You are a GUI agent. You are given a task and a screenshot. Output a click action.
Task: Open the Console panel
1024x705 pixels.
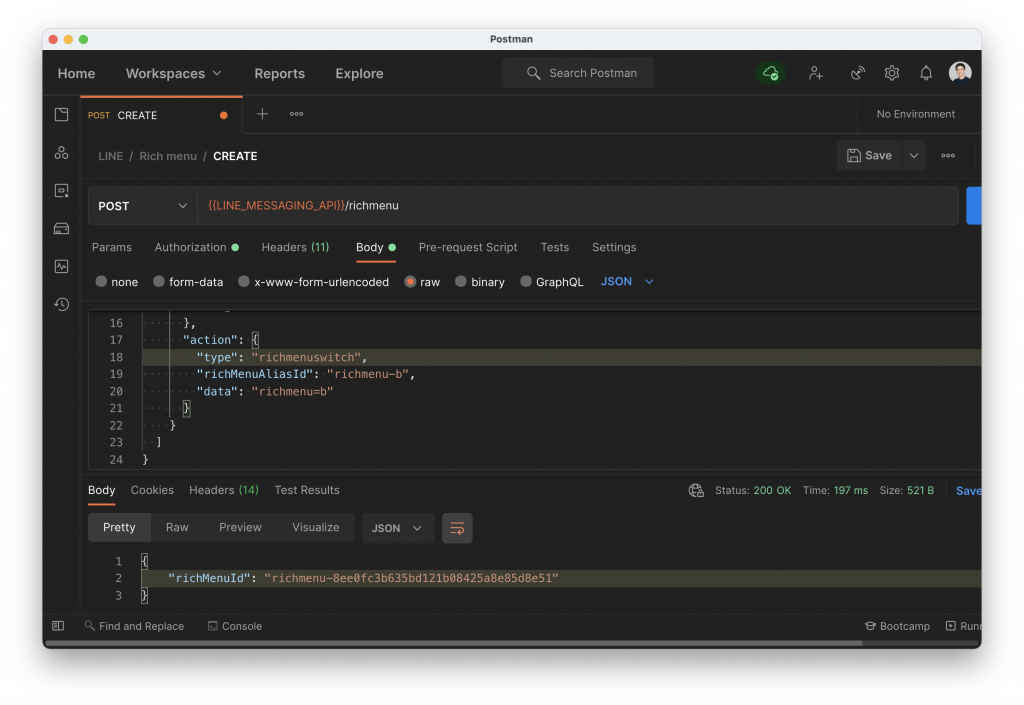[x=234, y=626]
